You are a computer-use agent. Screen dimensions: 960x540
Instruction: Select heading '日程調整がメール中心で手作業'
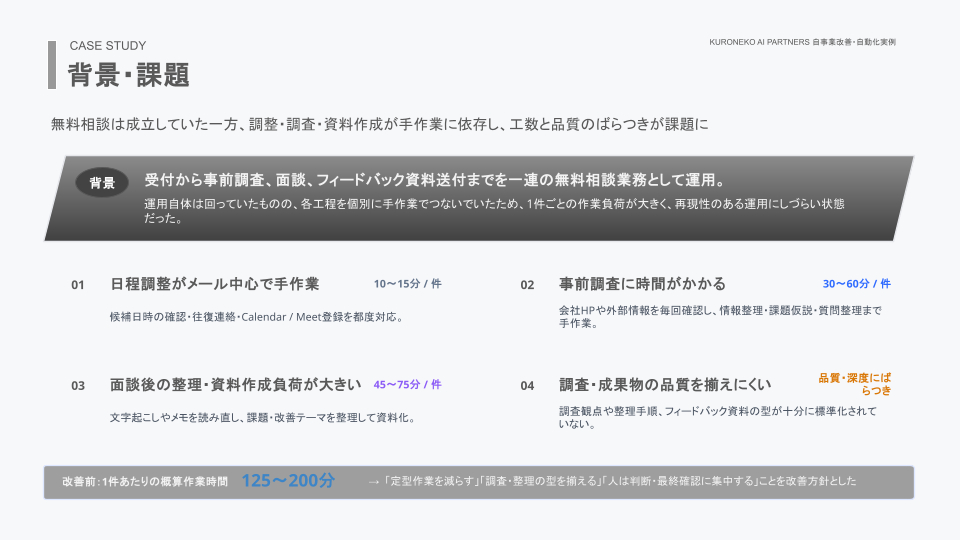214,284
